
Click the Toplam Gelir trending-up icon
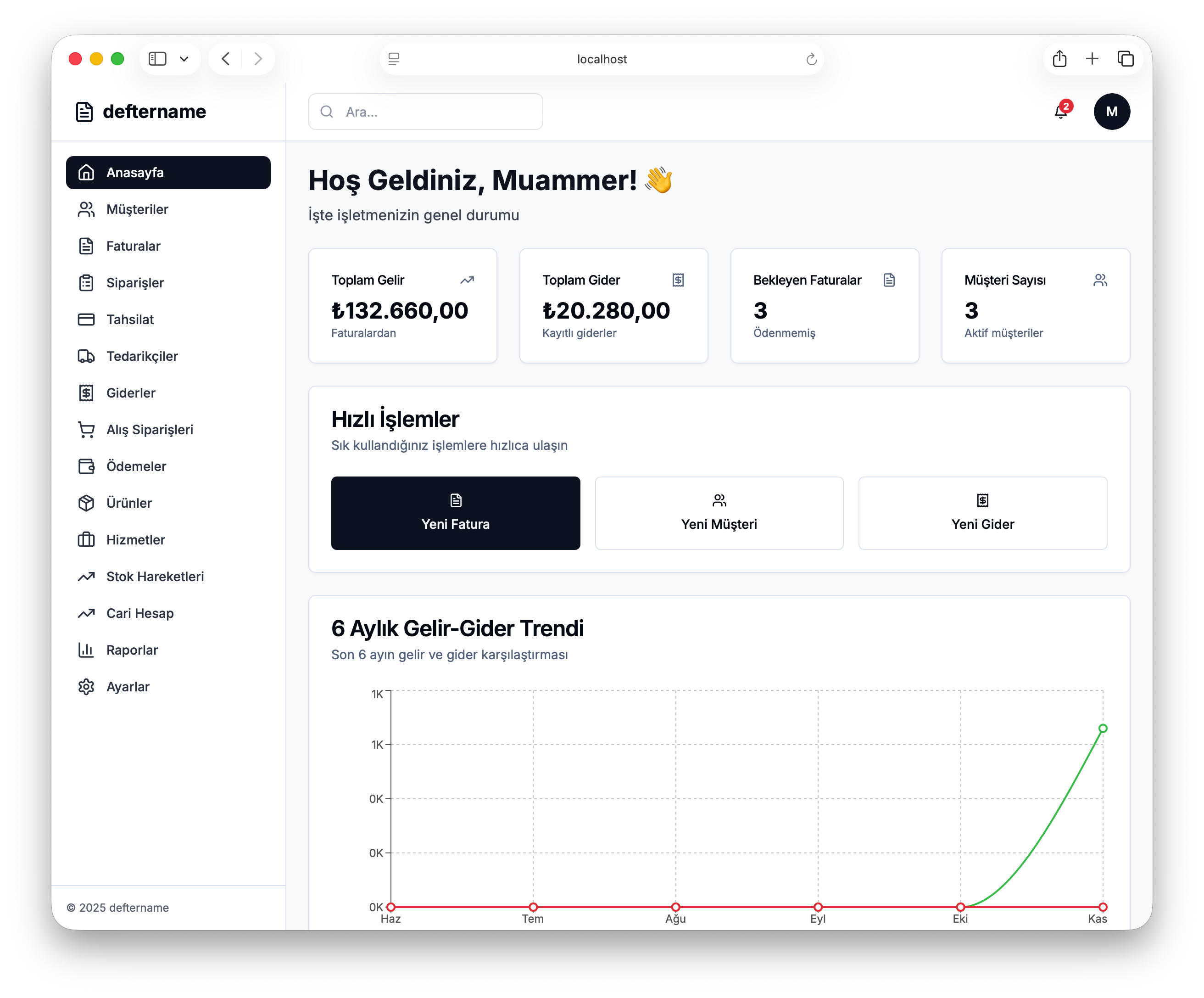(x=466, y=280)
